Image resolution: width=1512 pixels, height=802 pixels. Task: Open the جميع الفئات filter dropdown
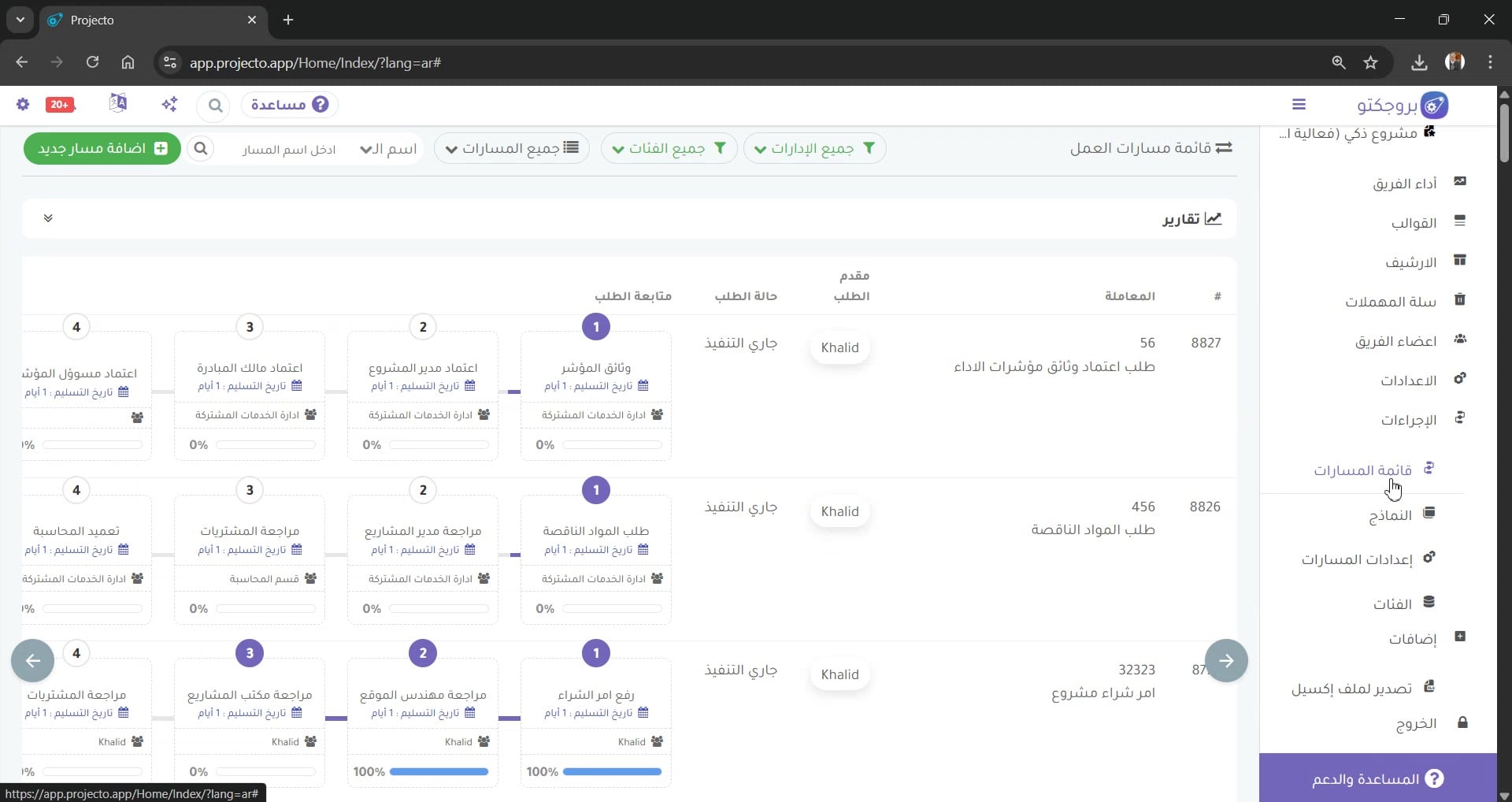(x=669, y=148)
